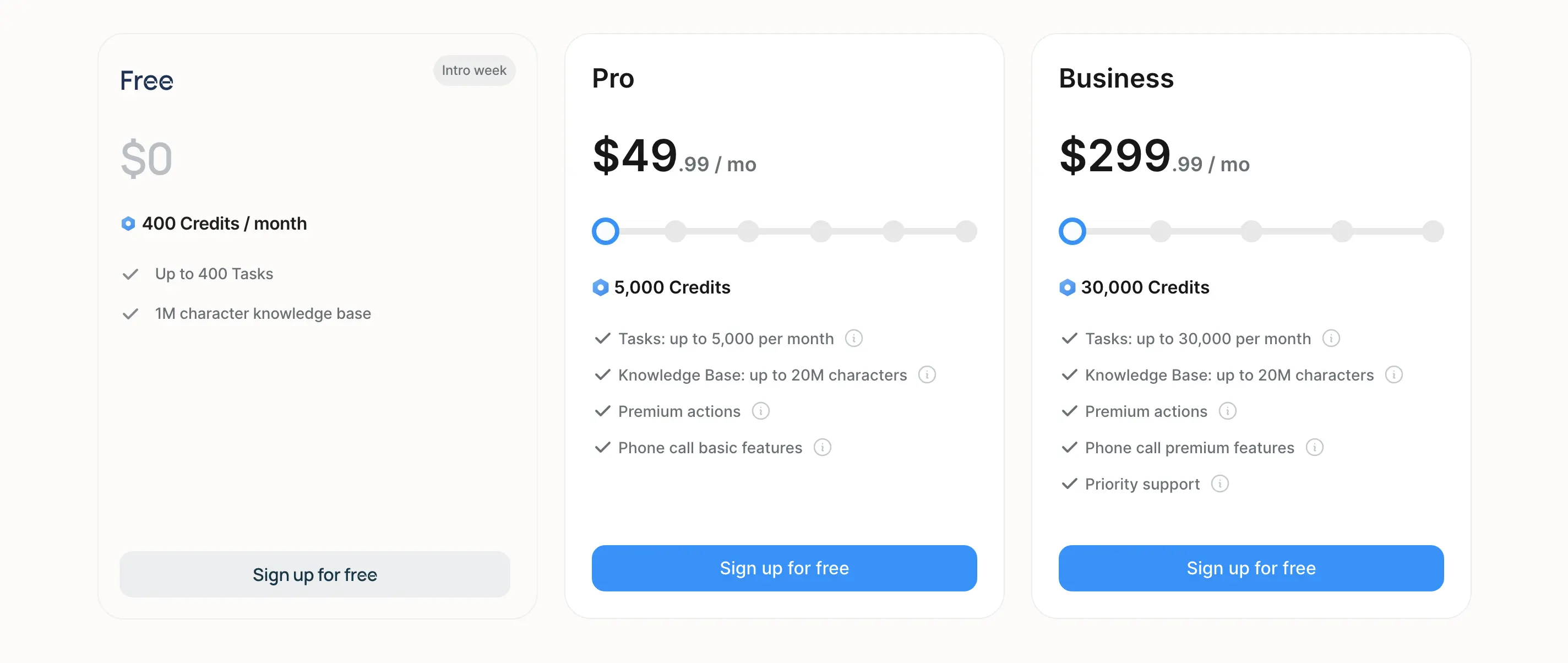Click info icon beside Business tasks limit

[1333, 339]
